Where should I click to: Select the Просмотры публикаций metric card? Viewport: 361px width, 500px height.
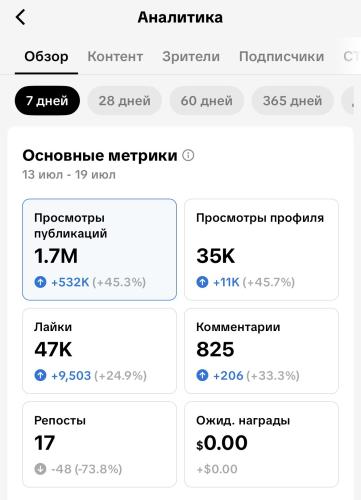point(99,250)
